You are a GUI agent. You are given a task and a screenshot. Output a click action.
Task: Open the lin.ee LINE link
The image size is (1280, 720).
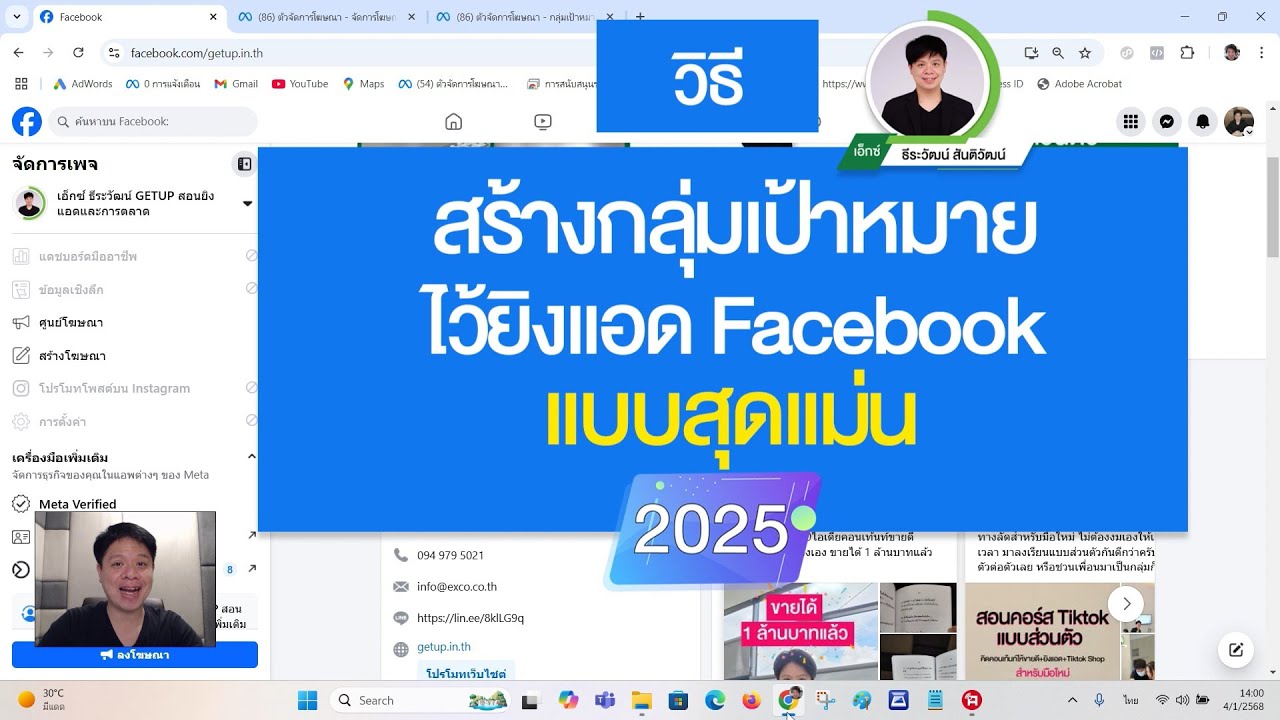(470, 618)
